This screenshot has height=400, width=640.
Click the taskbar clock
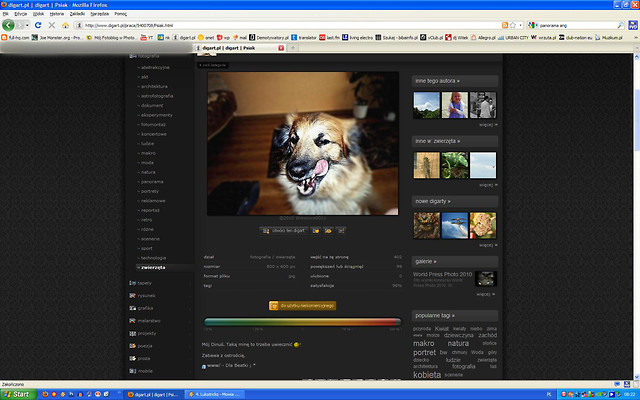pos(630,394)
